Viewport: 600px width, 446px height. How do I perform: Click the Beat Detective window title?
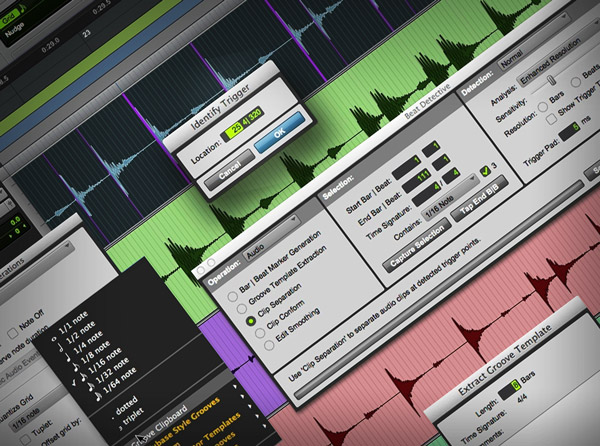(x=427, y=102)
